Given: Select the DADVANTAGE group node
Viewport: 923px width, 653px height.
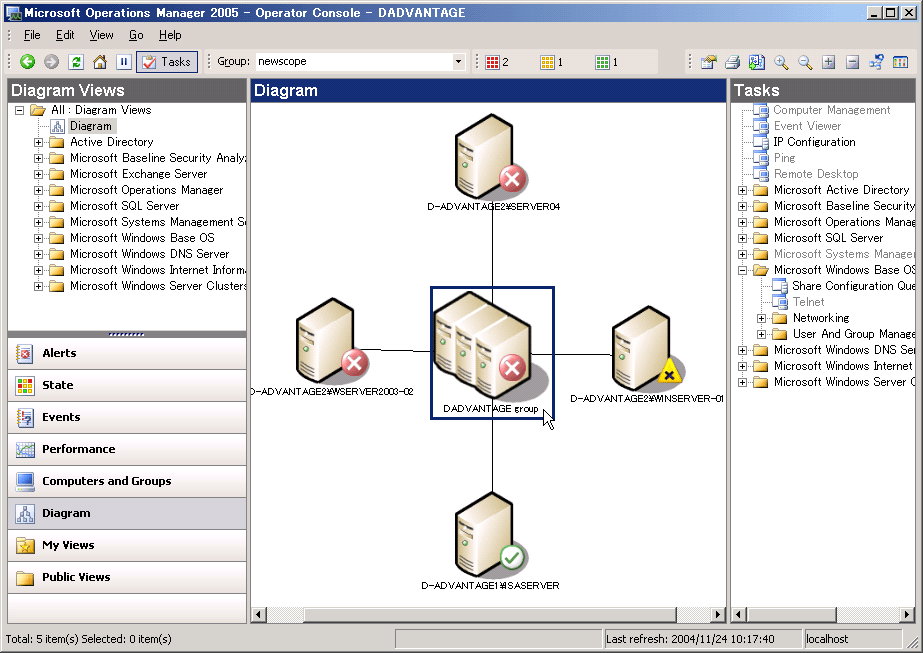Looking at the screenshot, I should 492,353.
